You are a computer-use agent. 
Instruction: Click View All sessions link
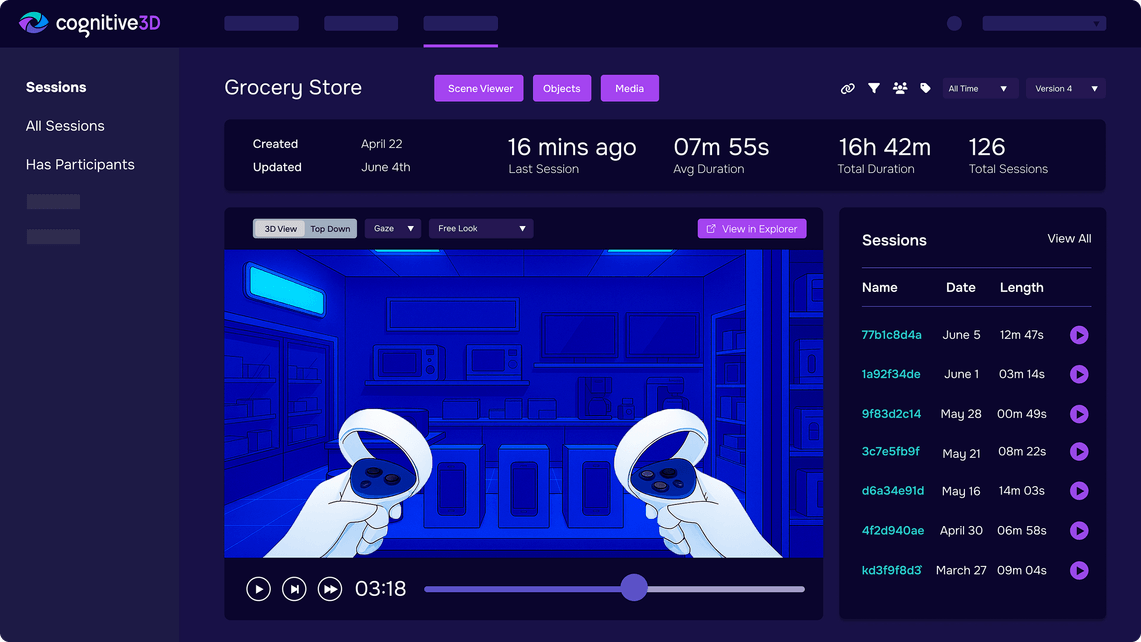1068,239
